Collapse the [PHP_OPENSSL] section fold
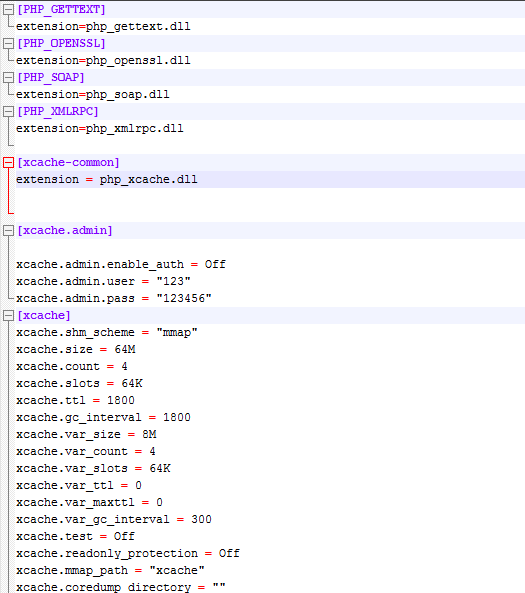525x593 pixels. click(x=8, y=43)
